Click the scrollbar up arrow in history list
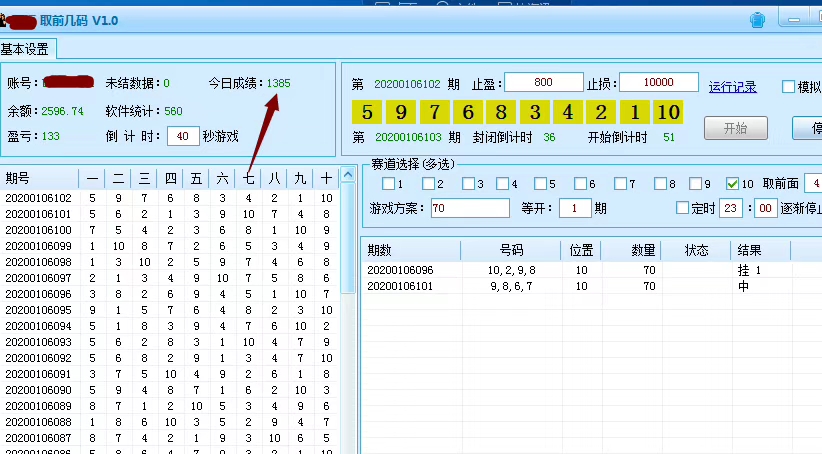822x454 pixels. [348, 175]
